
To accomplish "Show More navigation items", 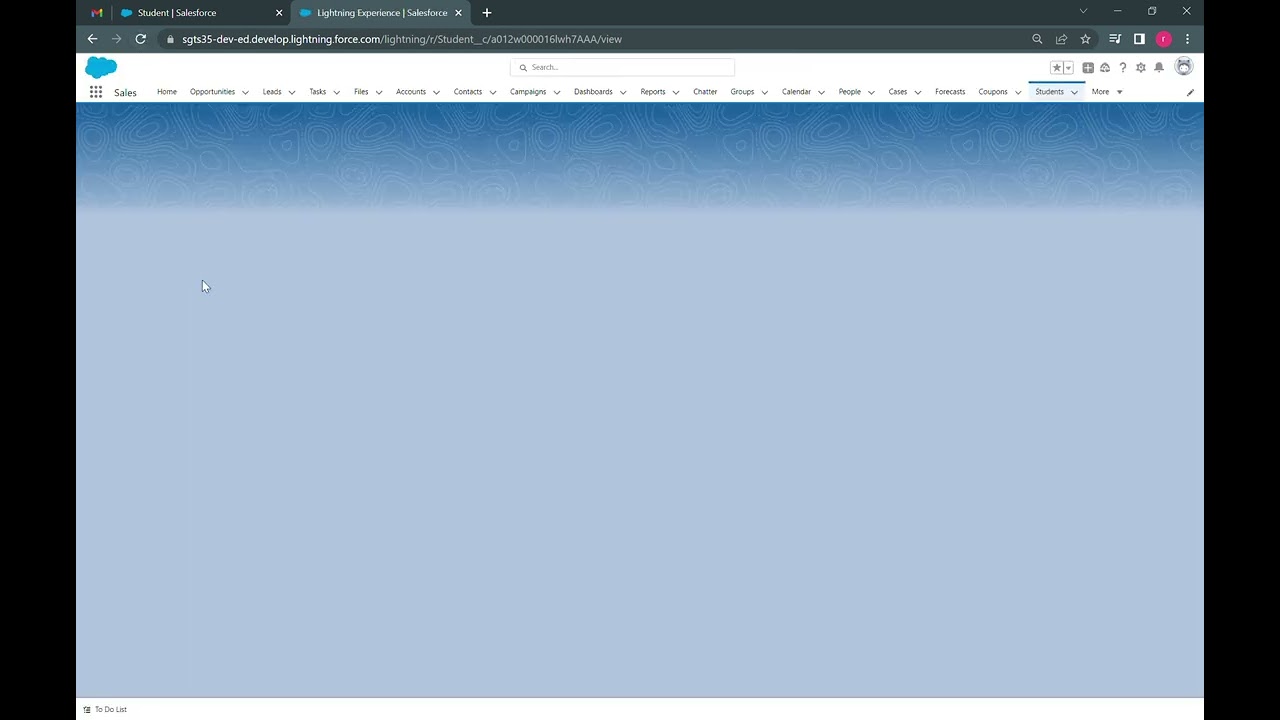I will [x=1107, y=92].
